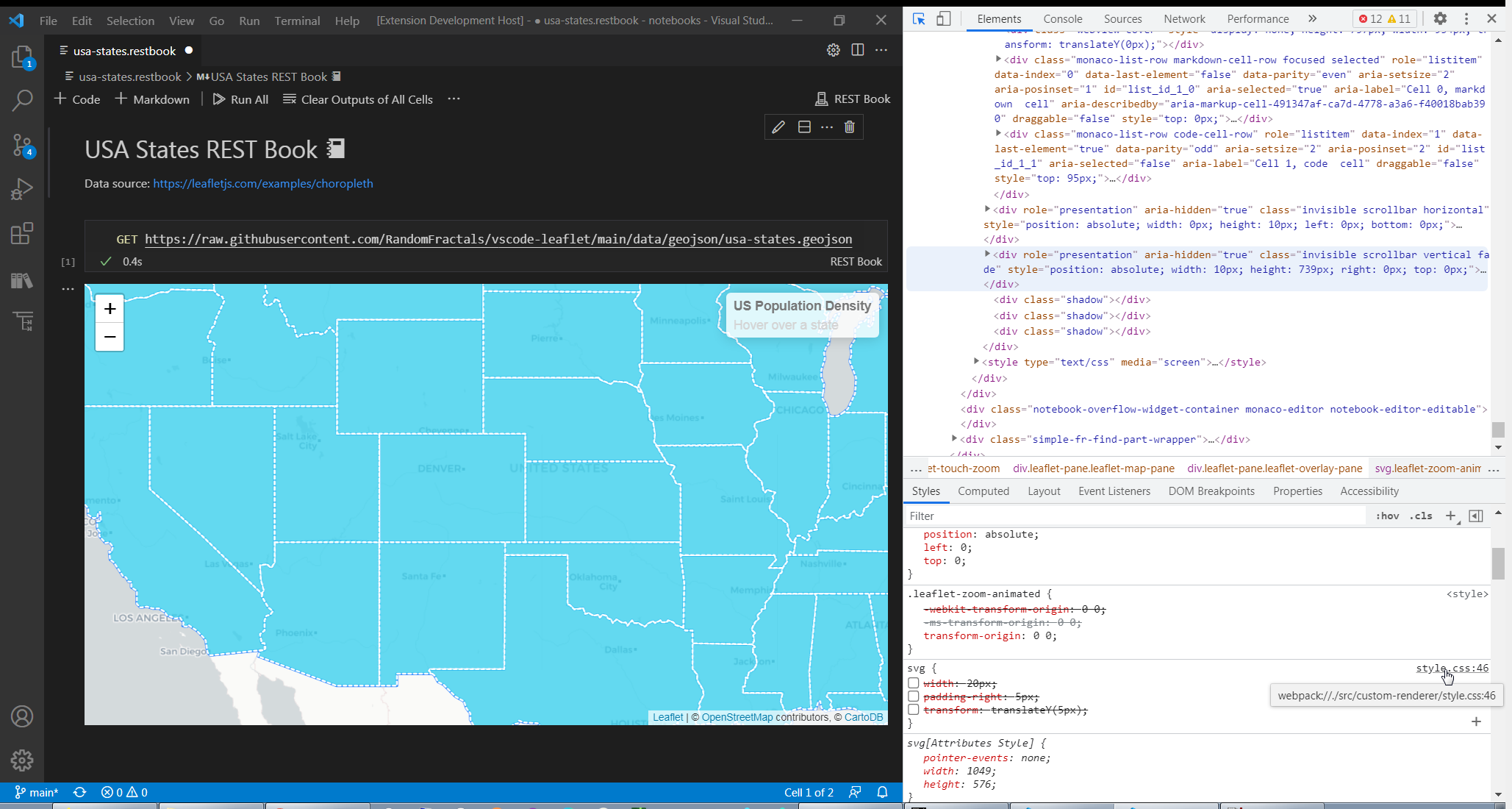Click Run All in the notebook toolbar
This screenshot has height=809, width=1512.
(240, 99)
